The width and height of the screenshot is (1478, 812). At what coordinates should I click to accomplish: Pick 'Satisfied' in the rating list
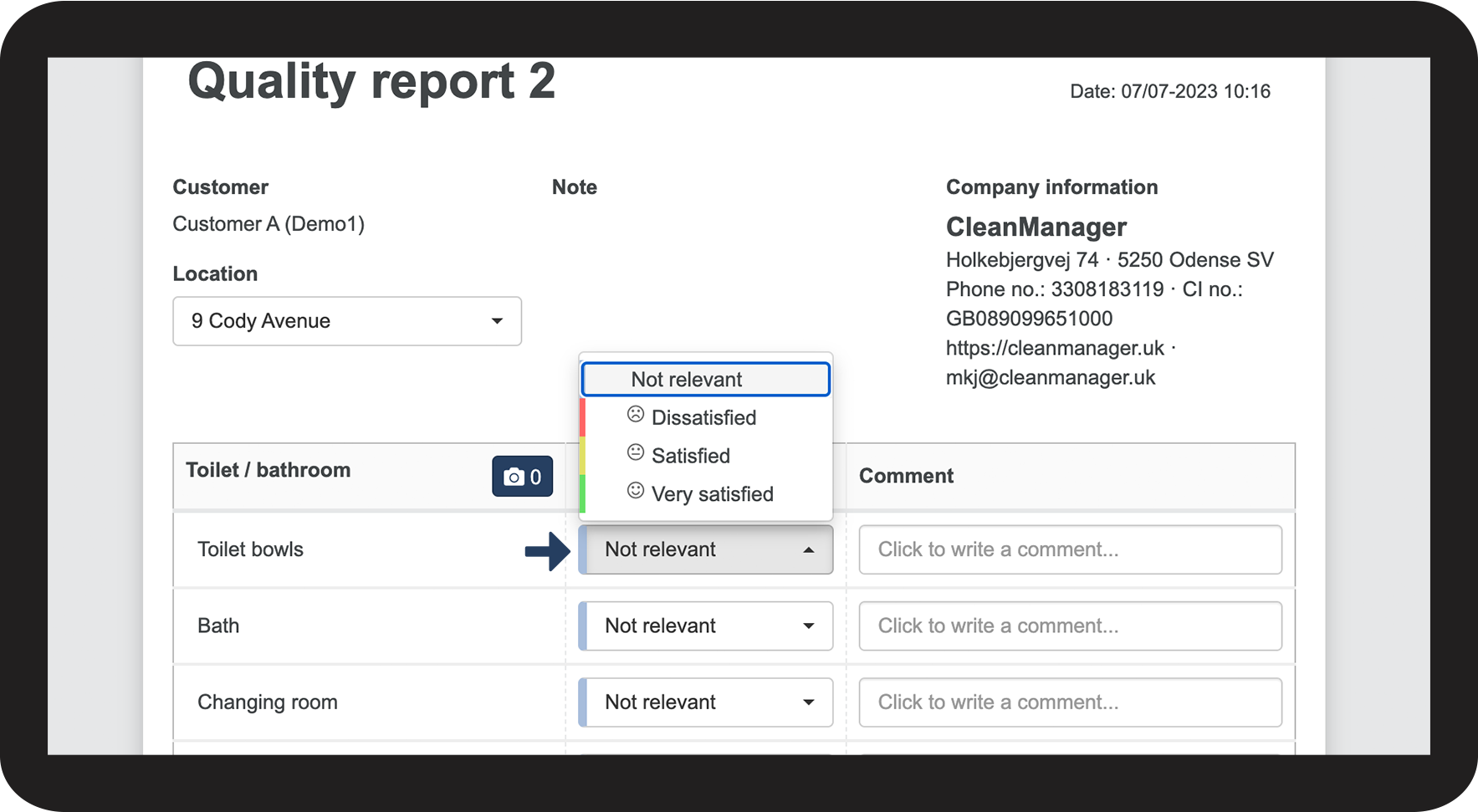click(690, 457)
